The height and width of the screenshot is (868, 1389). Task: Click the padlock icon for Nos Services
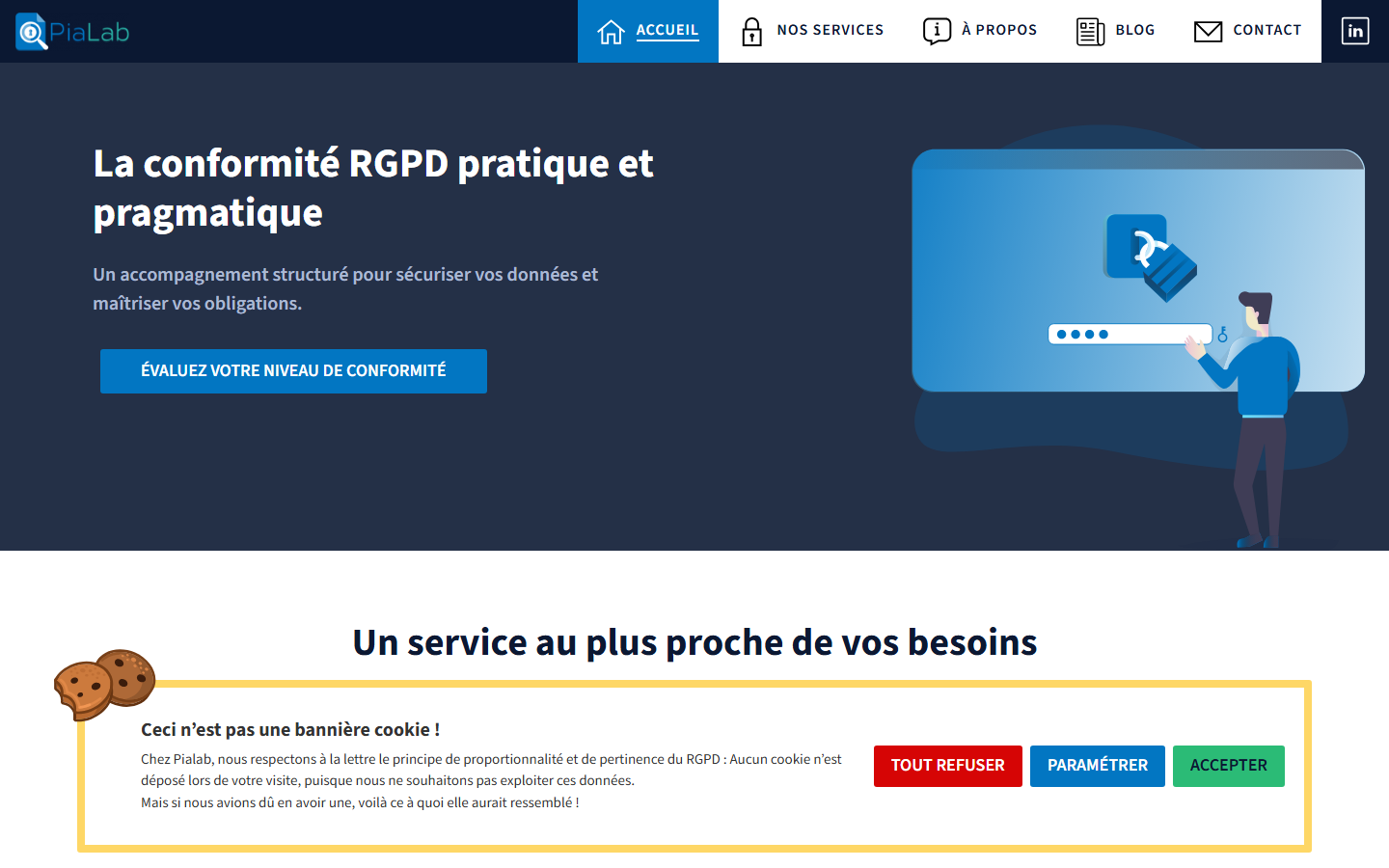(x=751, y=32)
